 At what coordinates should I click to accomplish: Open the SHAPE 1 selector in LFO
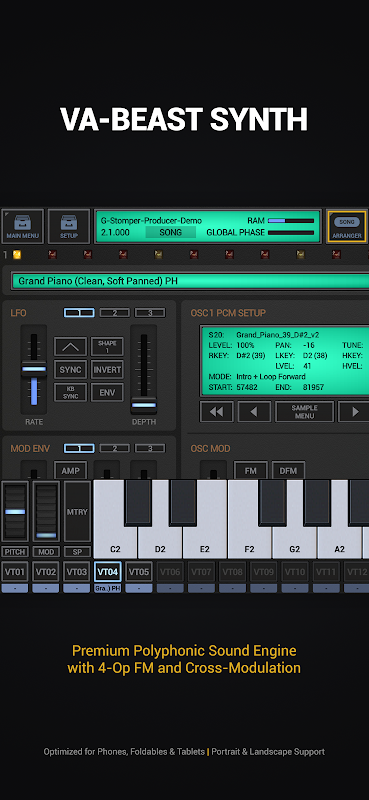pos(107,347)
